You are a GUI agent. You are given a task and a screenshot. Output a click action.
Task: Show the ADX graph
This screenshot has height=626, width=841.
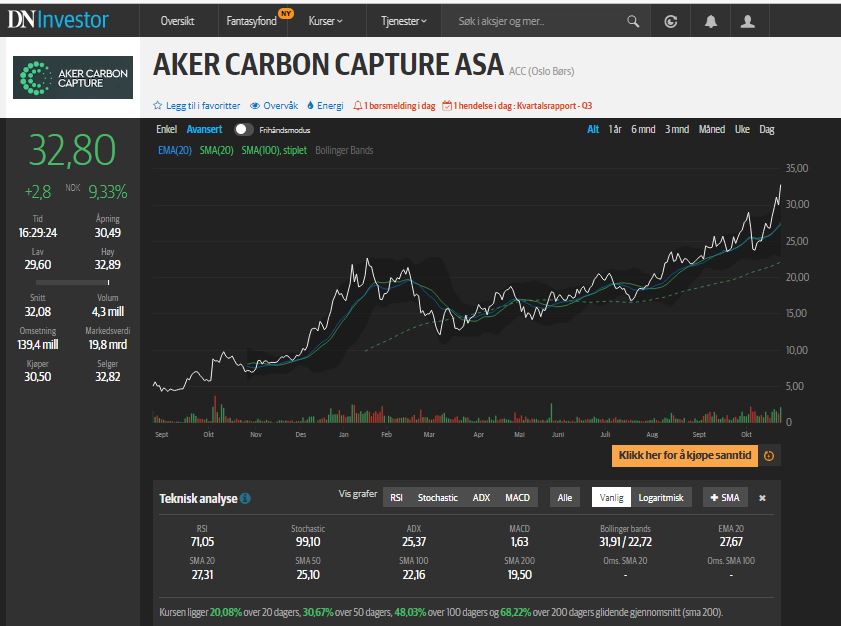click(481, 497)
